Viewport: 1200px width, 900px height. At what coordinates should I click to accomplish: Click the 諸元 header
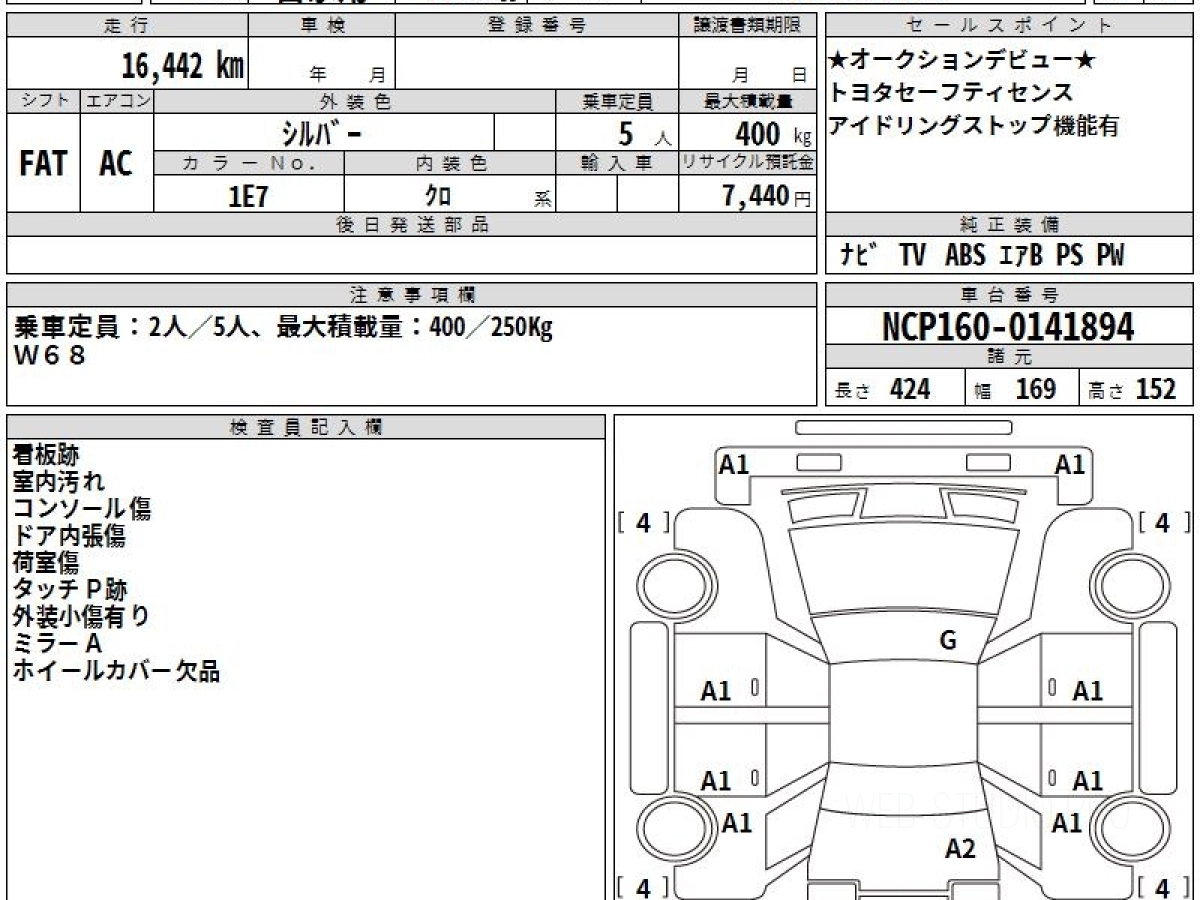tap(1010, 357)
